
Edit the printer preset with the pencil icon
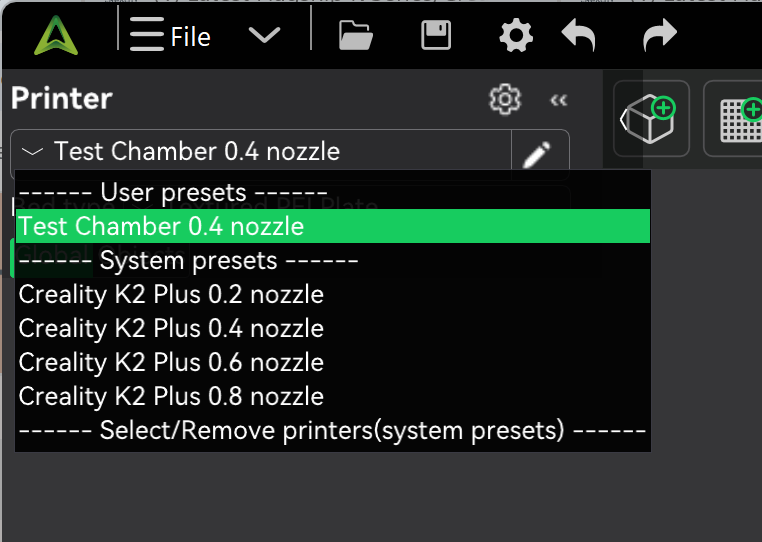[537, 154]
